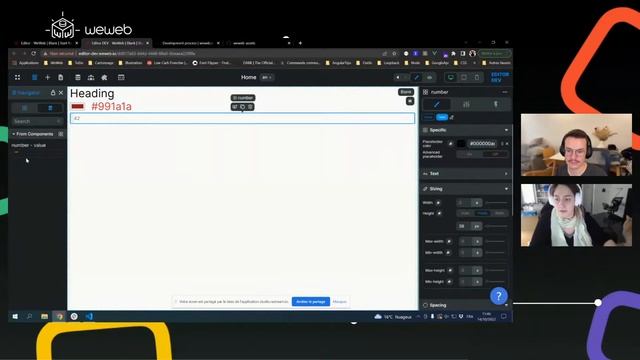Click the red color swatch on canvas
This screenshot has width=640, height=360.
[x=78, y=107]
